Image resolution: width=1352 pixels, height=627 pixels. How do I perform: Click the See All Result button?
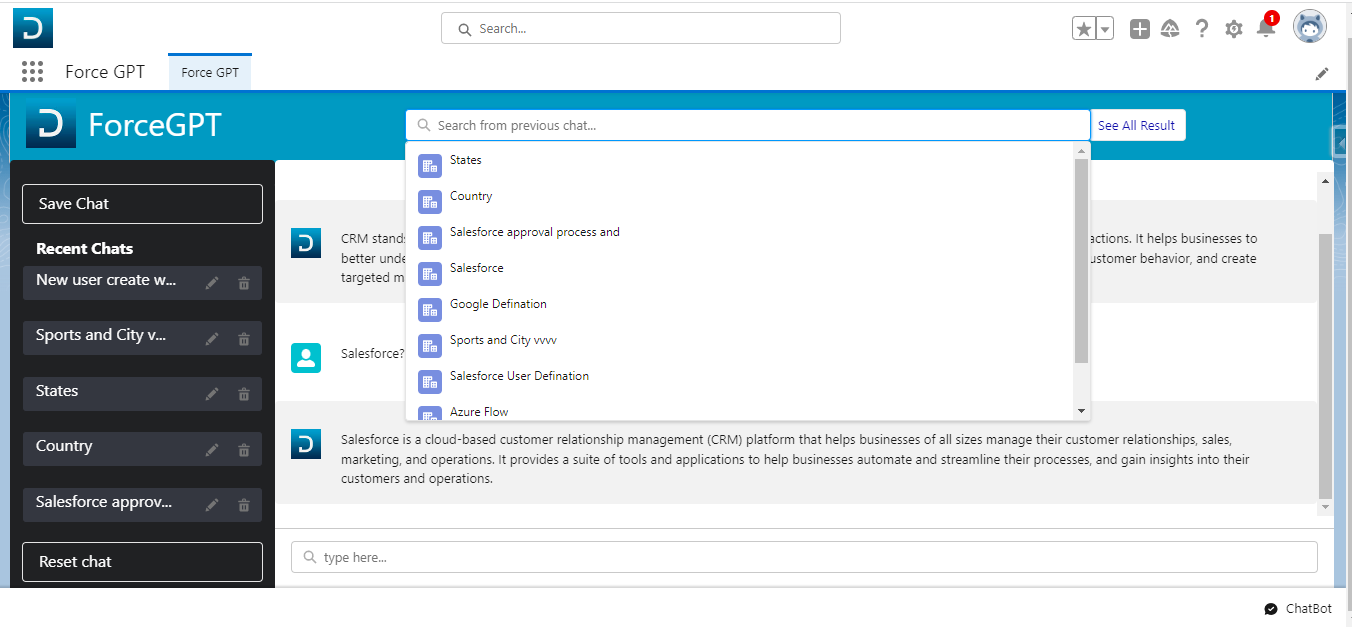1137,125
